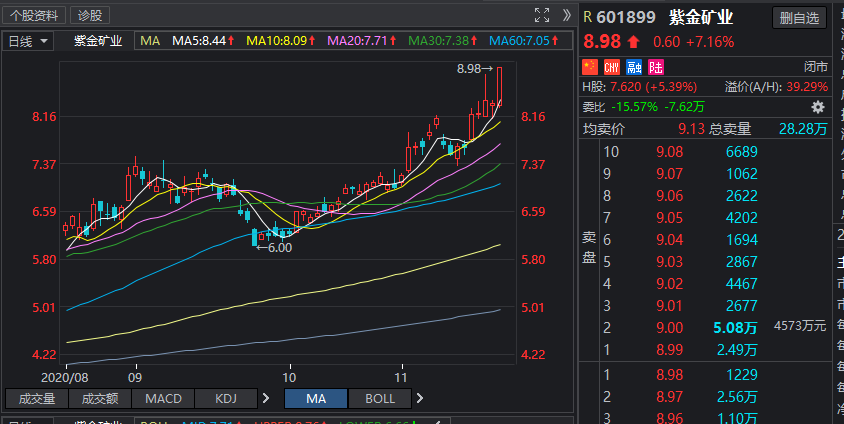This screenshot has height=424, width=844.
Task: Select the buy level 2 price 8.97
Action: [x=670, y=397]
